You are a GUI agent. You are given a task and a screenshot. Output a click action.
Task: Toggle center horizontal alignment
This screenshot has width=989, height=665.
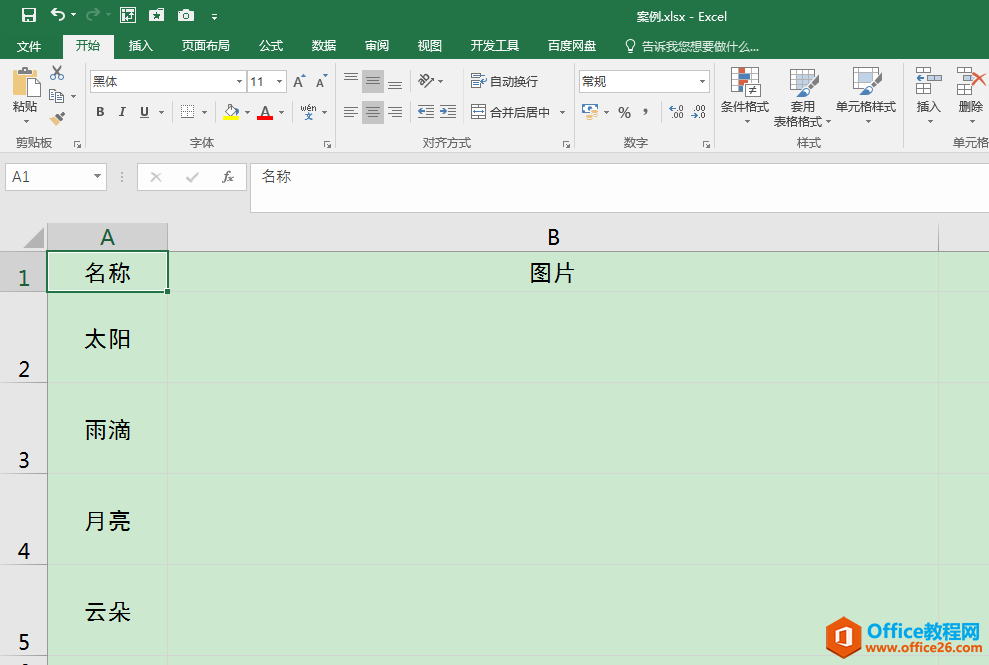coord(373,112)
